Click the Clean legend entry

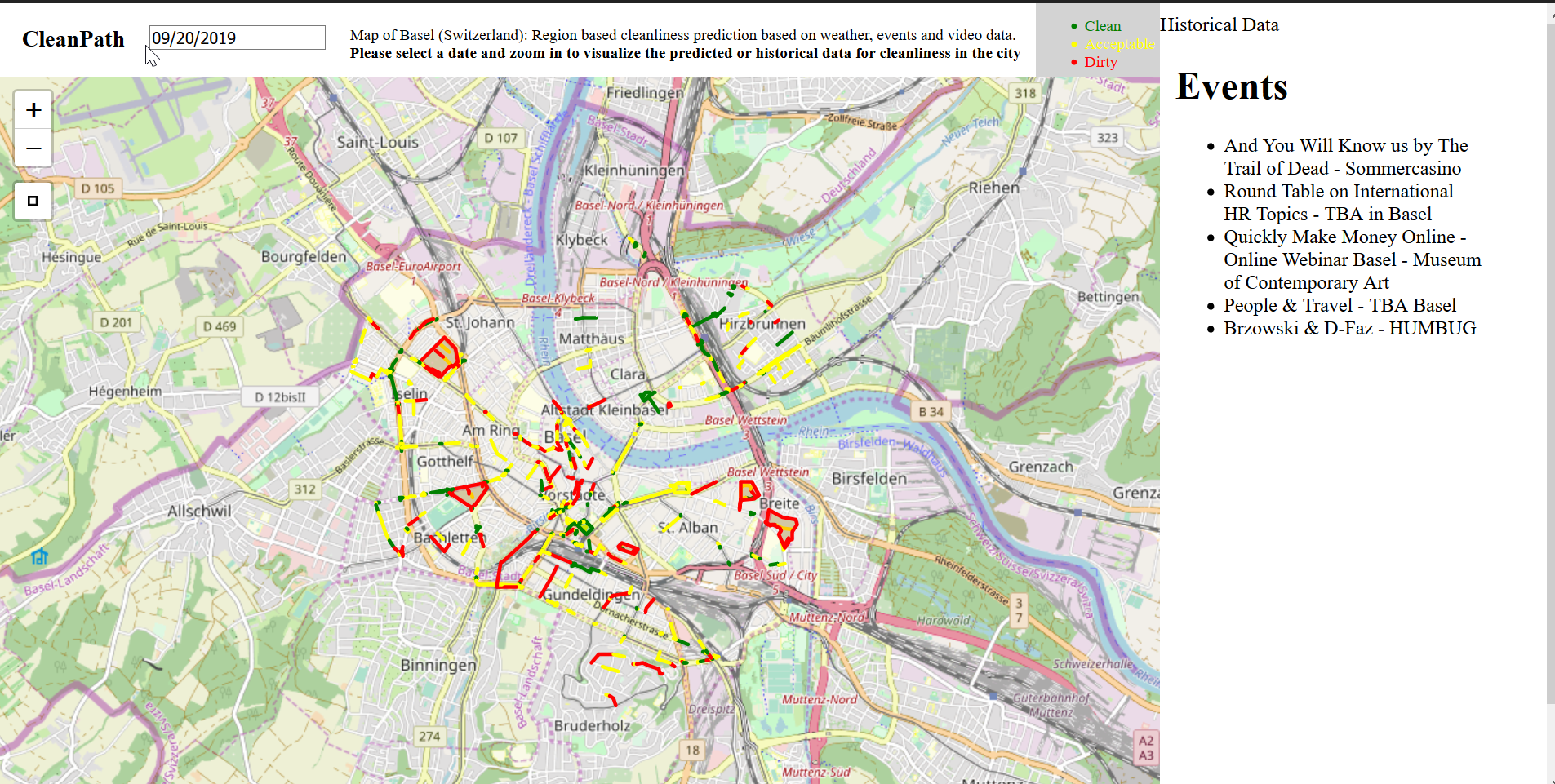coord(1102,26)
